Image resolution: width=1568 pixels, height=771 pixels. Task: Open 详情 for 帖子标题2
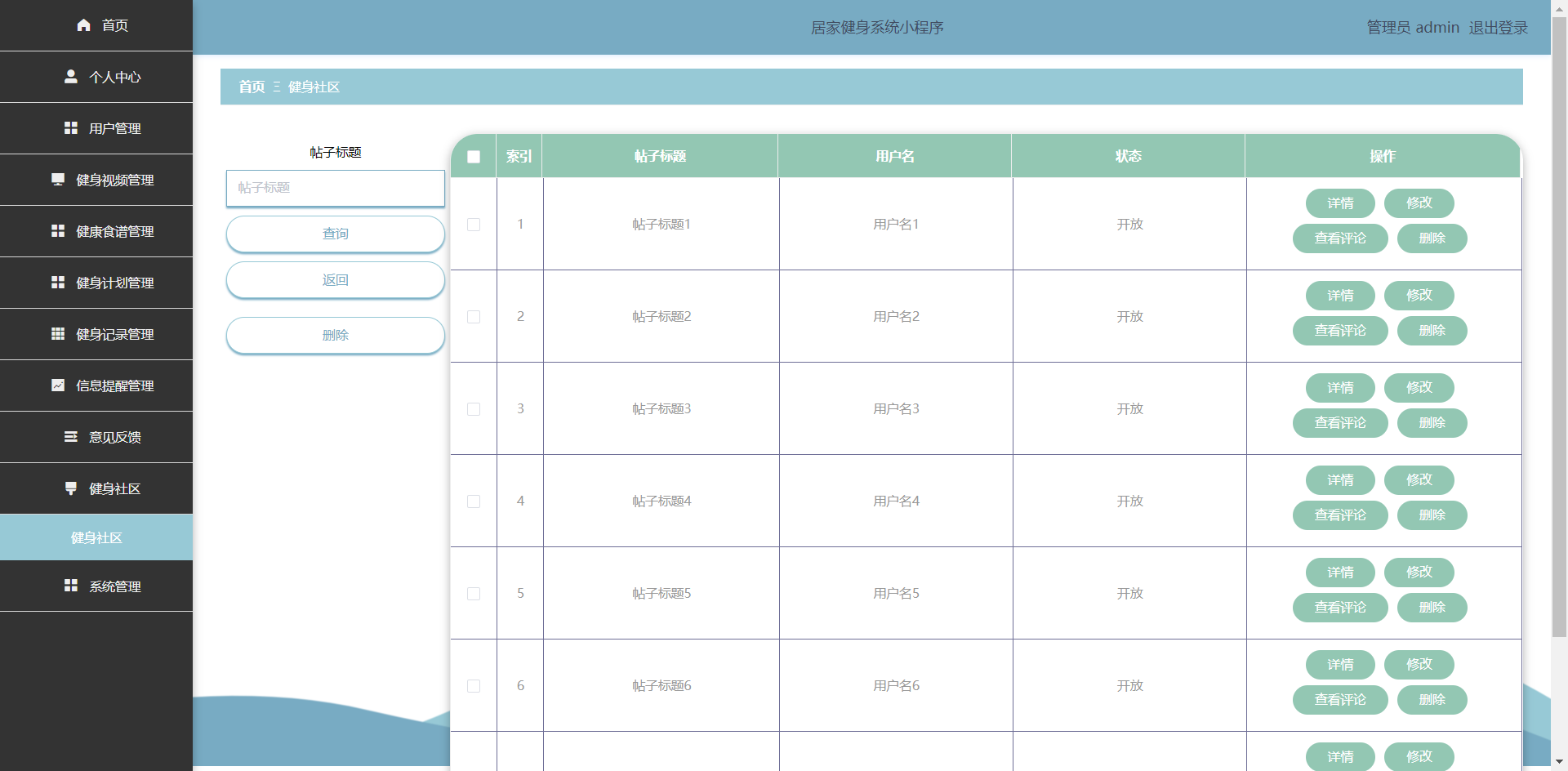1340,296
